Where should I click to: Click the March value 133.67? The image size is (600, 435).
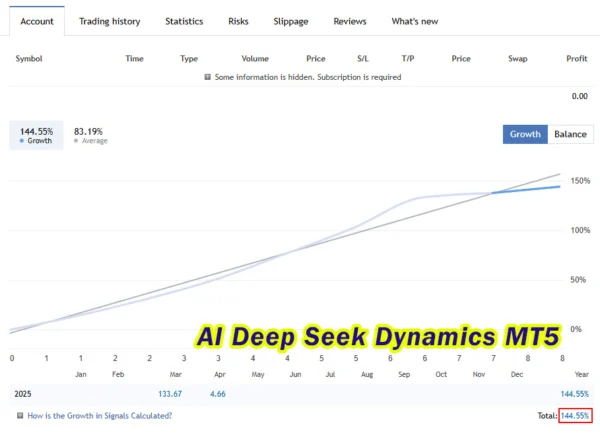pyautogui.click(x=170, y=394)
